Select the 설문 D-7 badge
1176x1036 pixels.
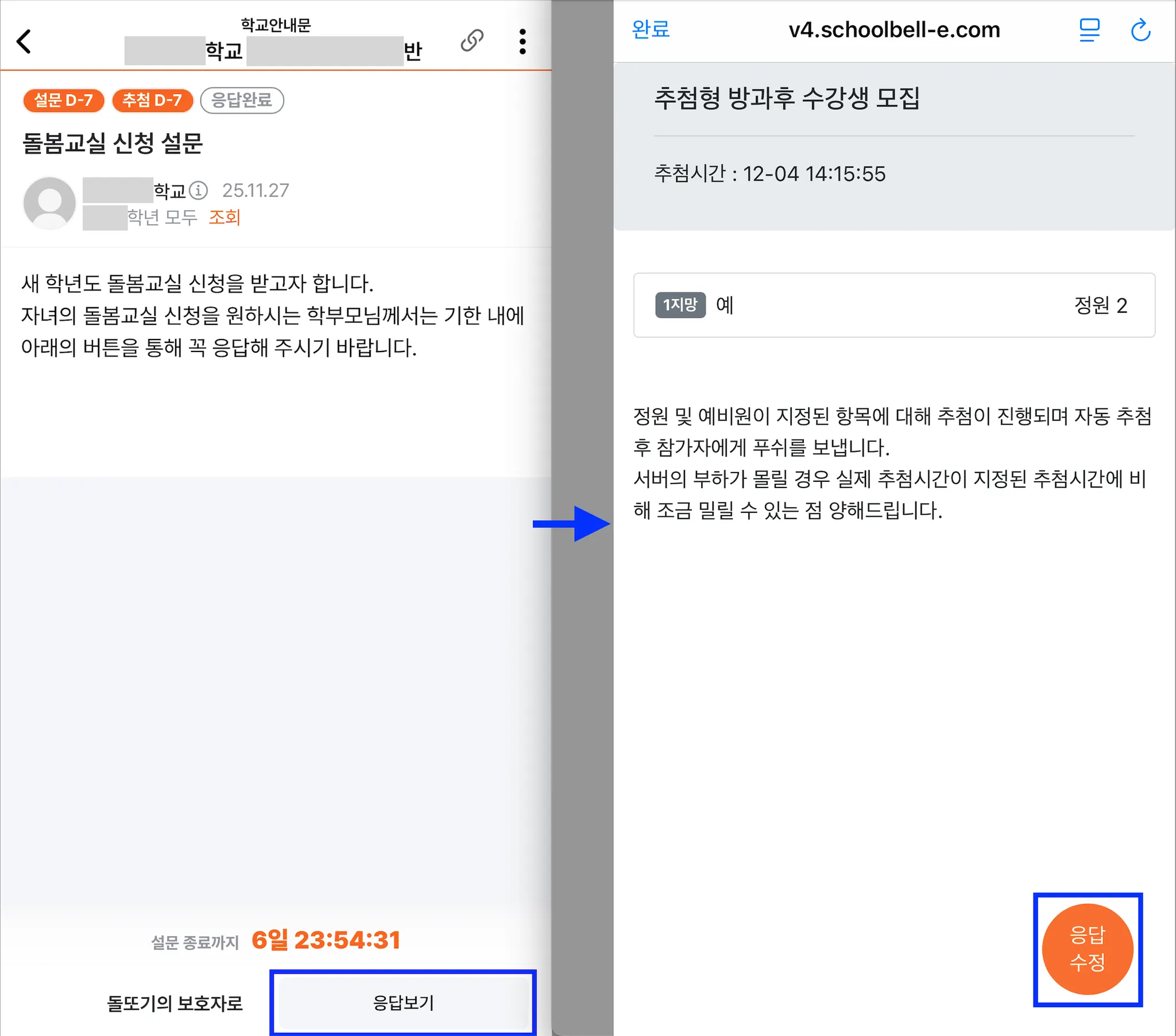tap(63, 100)
